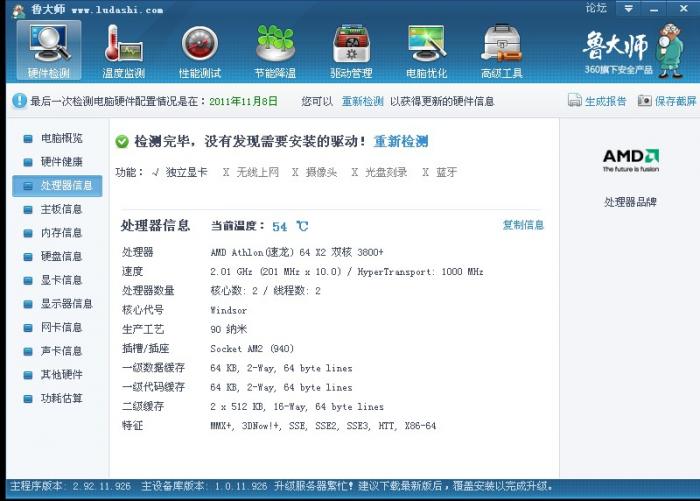Click the 鲁大师 logo mascot
The width and height of the screenshot is (700, 501).
coord(670,51)
